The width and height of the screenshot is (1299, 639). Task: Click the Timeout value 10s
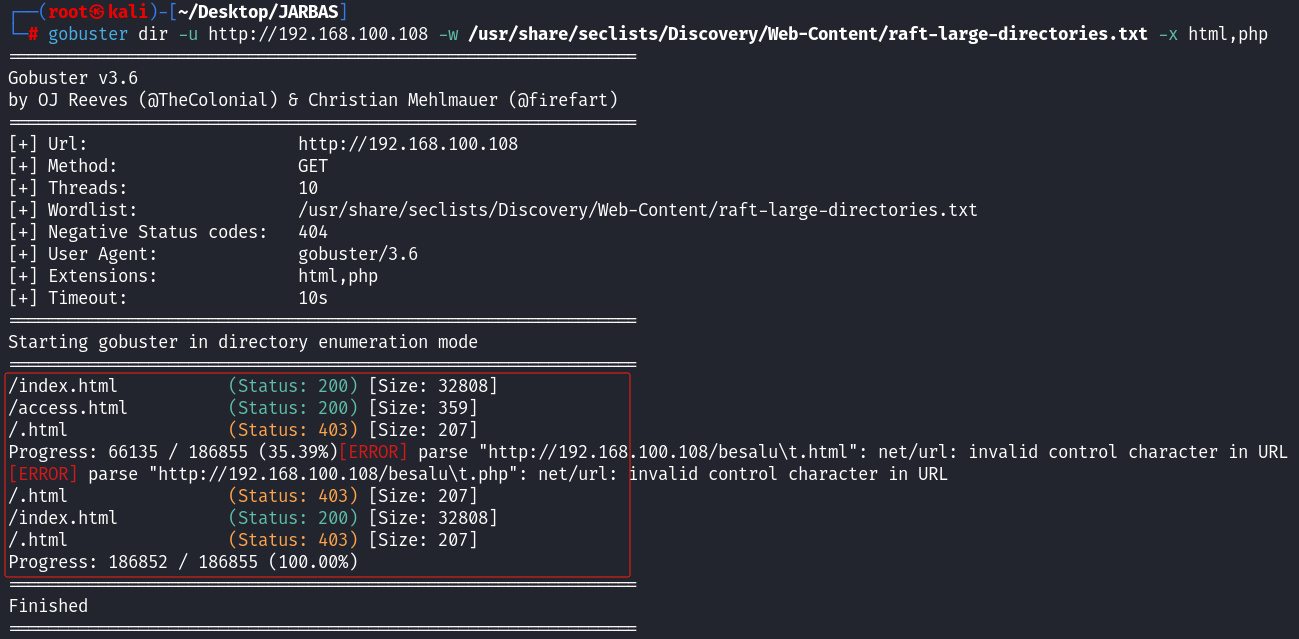[x=313, y=298]
